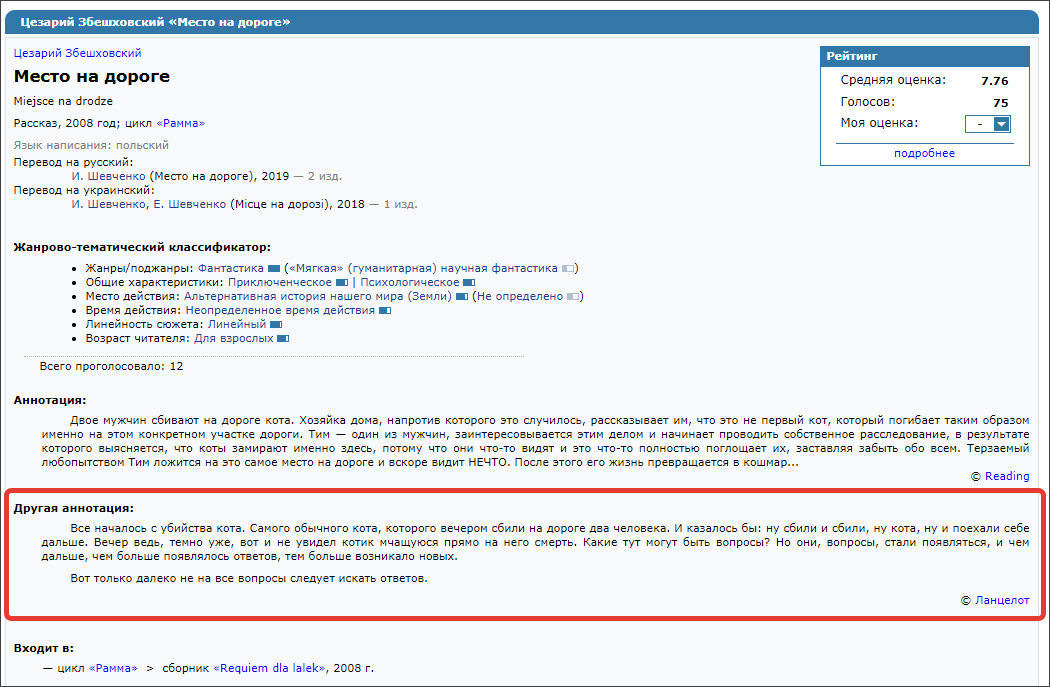Click vote bar icon beside Для взрослых
The image size is (1050, 687).
tap(283, 339)
